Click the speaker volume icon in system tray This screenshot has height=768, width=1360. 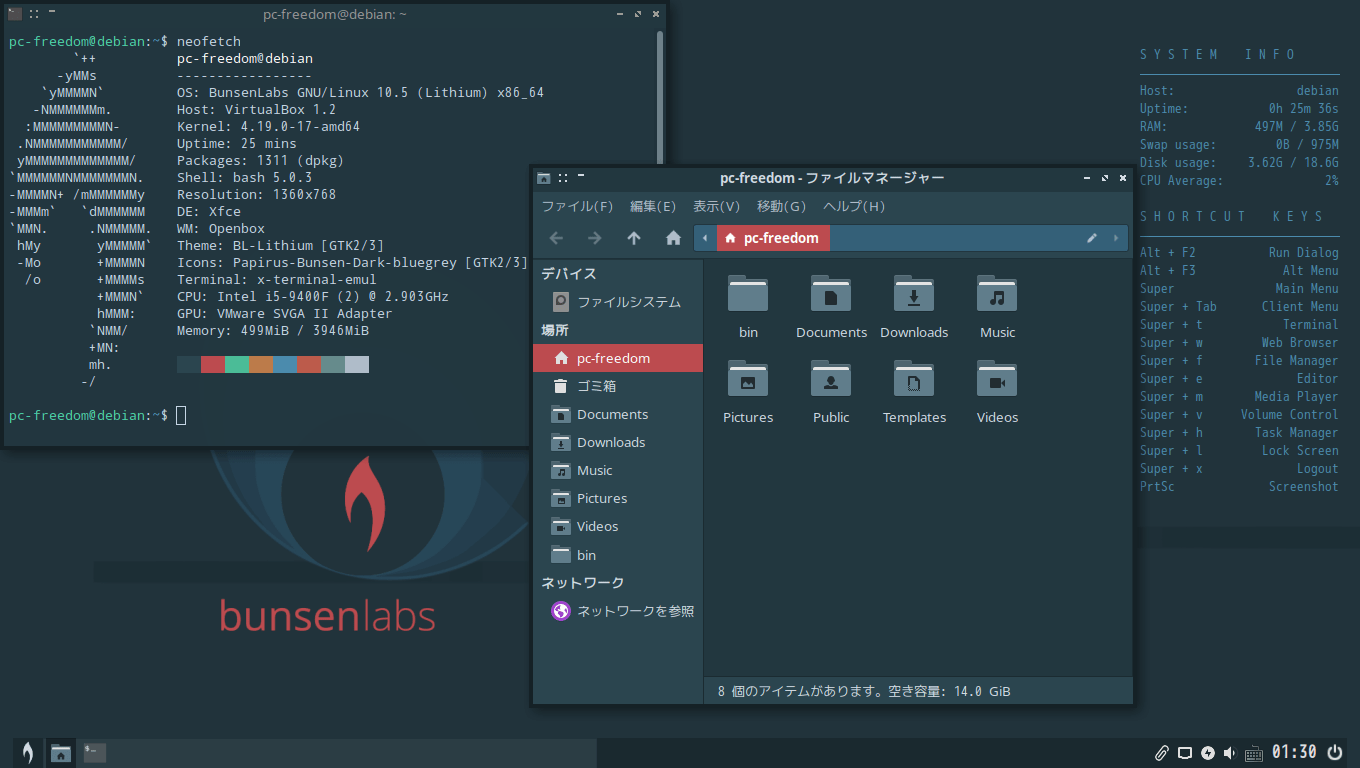1229,753
